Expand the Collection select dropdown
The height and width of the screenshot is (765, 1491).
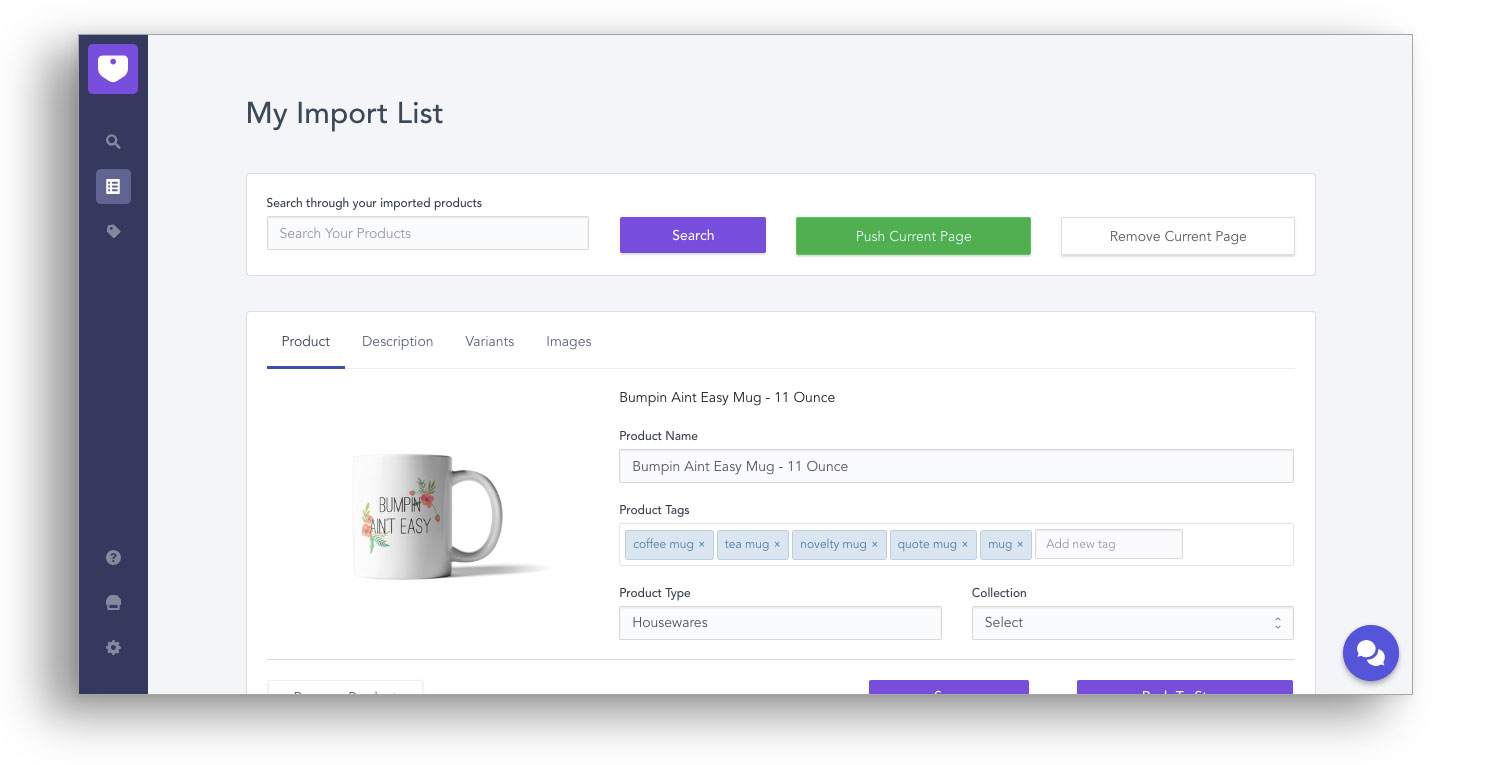tap(1132, 623)
